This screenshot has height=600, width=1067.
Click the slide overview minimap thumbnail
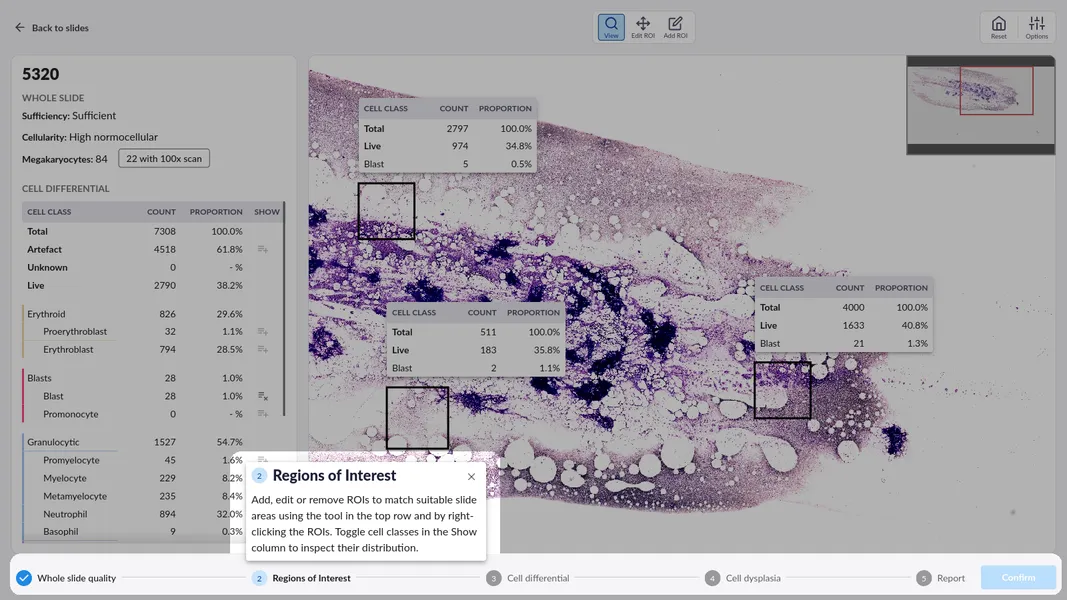pyautogui.click(x=980, y=105)
